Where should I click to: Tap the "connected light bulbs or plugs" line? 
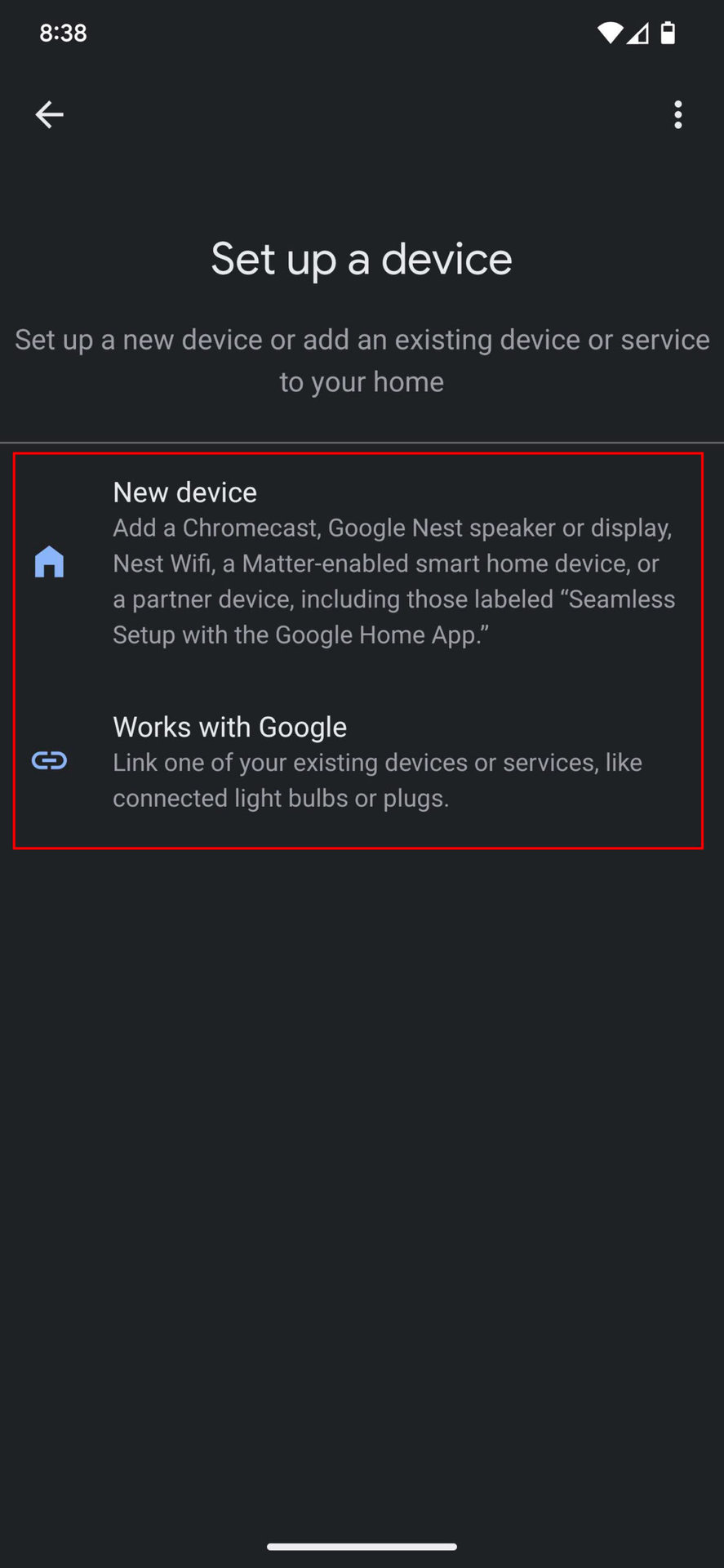(281, 798)
